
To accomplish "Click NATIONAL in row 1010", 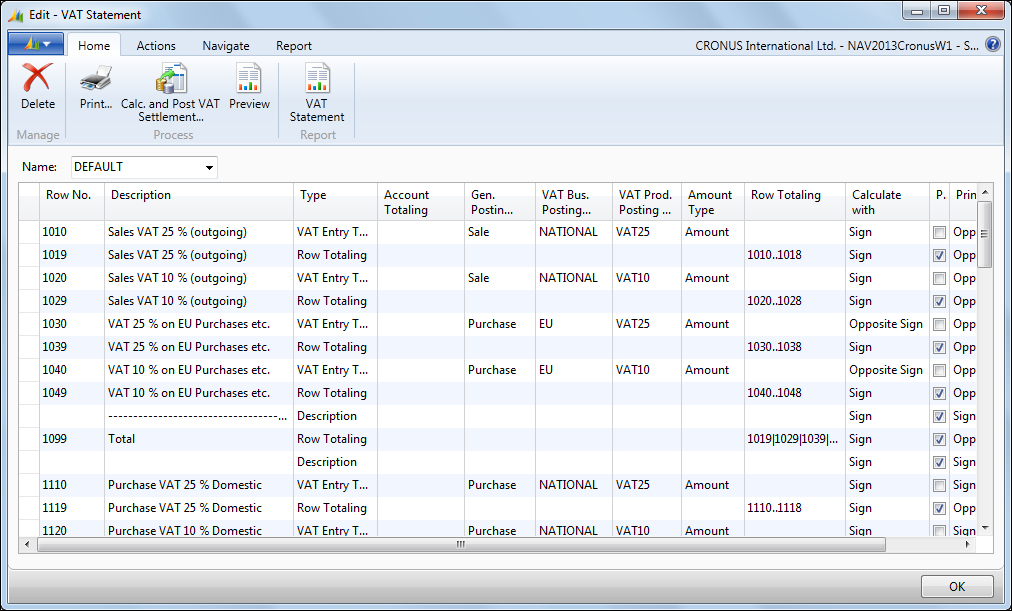I will pos(568,232).
